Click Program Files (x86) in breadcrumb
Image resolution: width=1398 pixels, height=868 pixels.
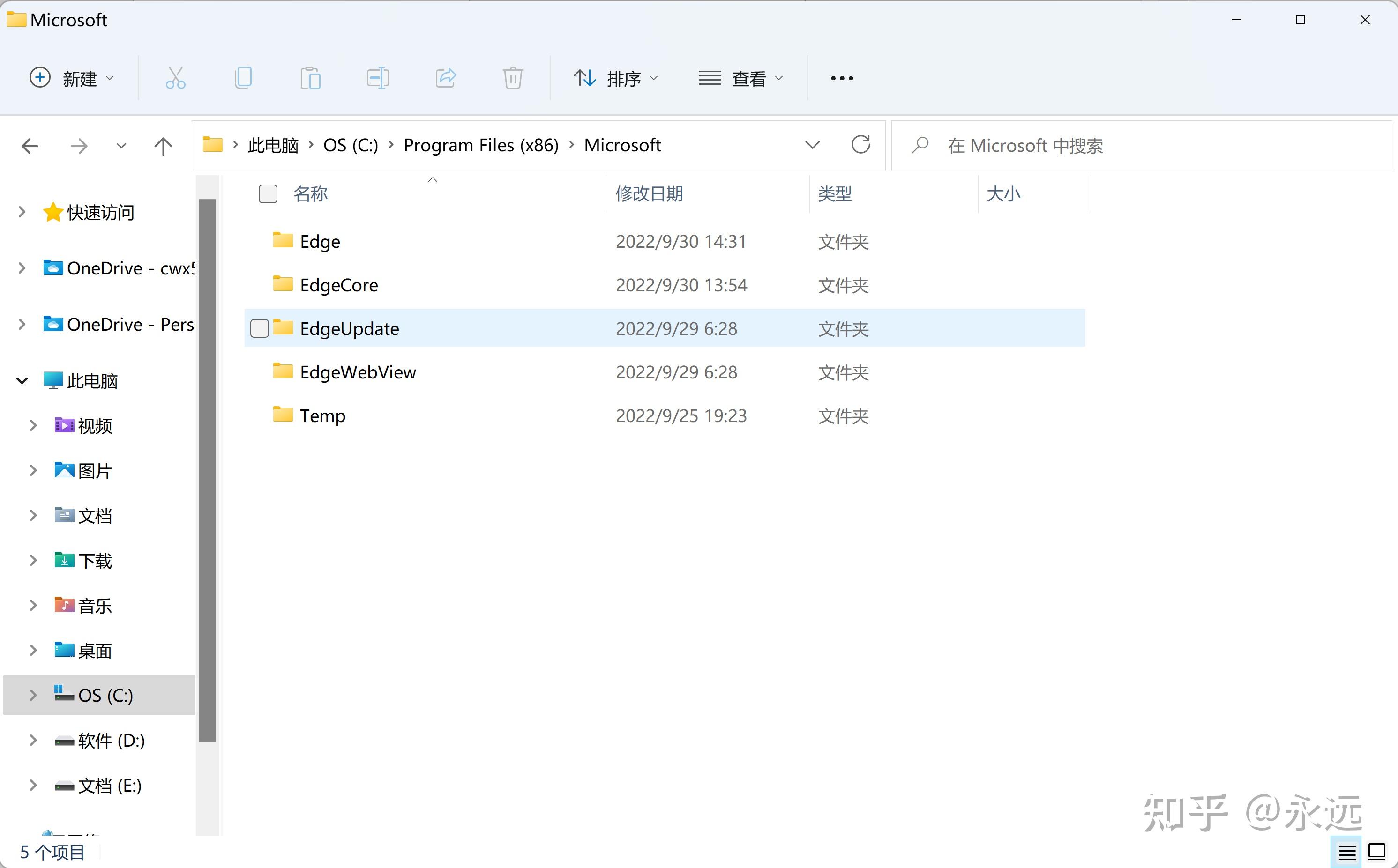[481, 145]
